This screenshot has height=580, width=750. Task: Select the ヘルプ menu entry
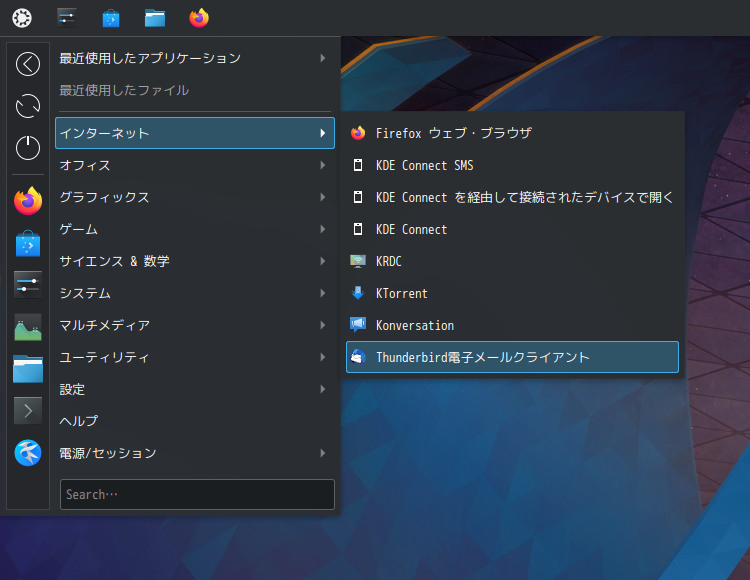pyautogui.click(x=195, y=421)
